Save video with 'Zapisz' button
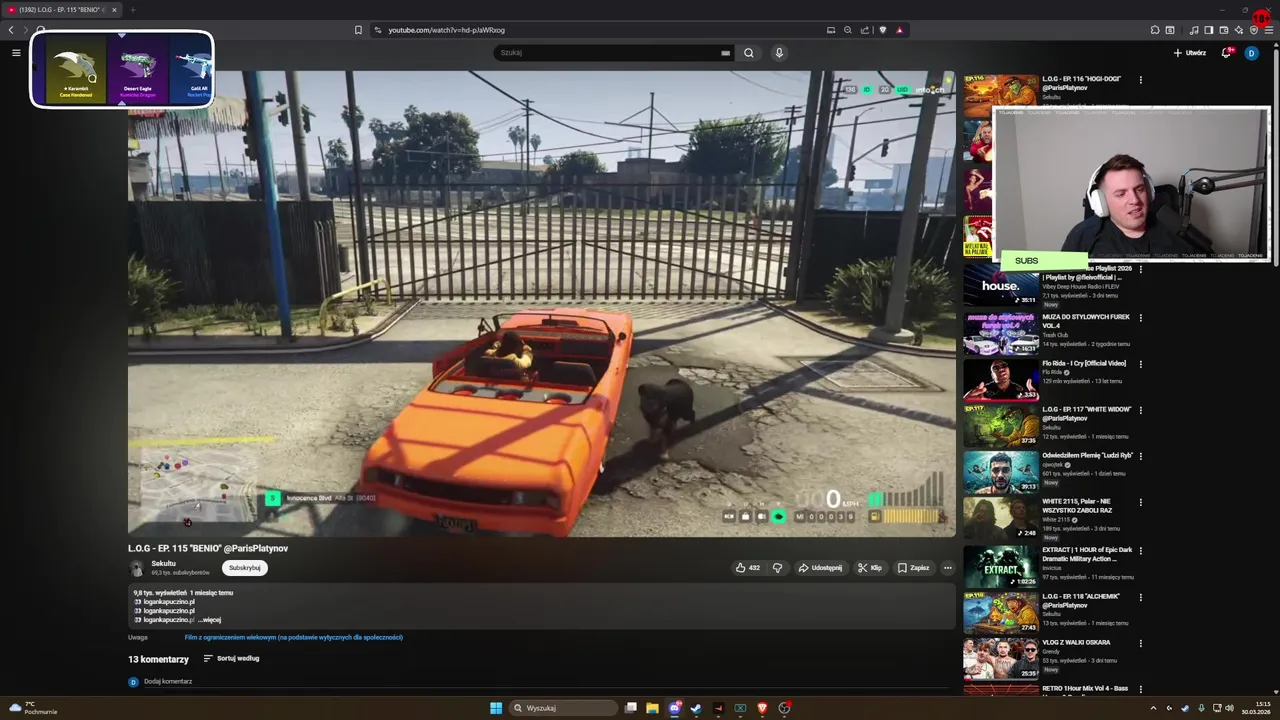 (x=914, y=568)
